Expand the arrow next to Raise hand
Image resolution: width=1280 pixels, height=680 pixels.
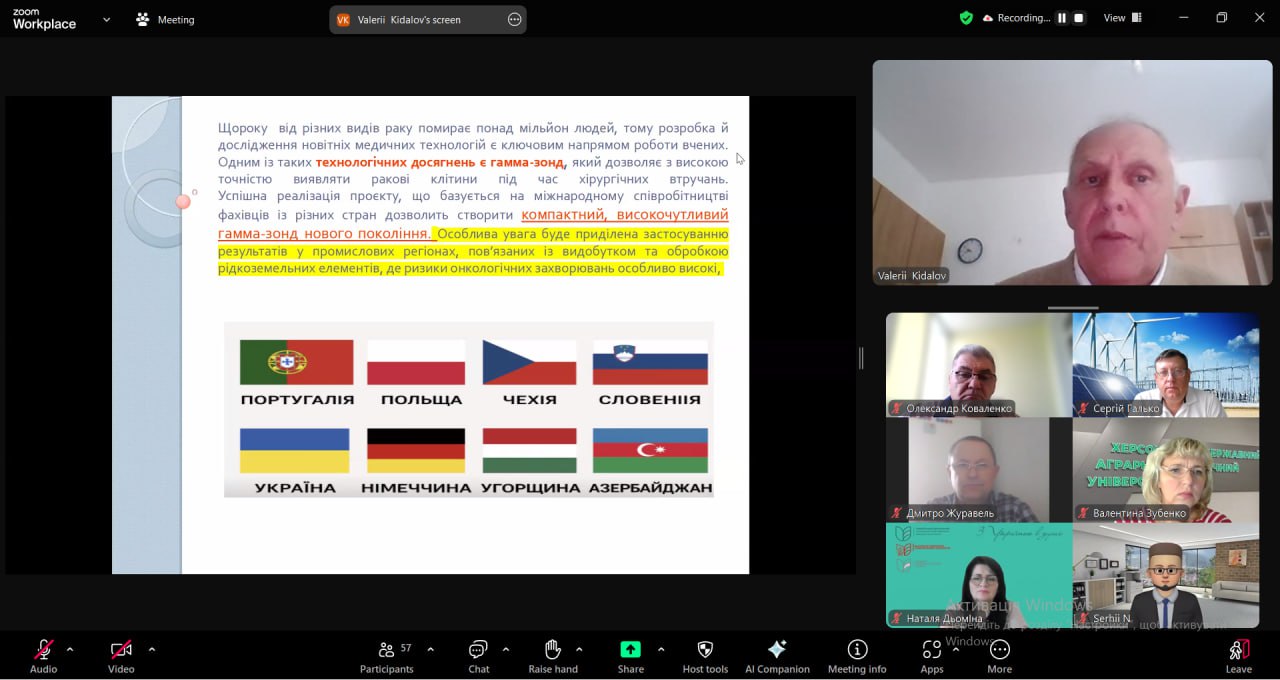tap(579, 649)
